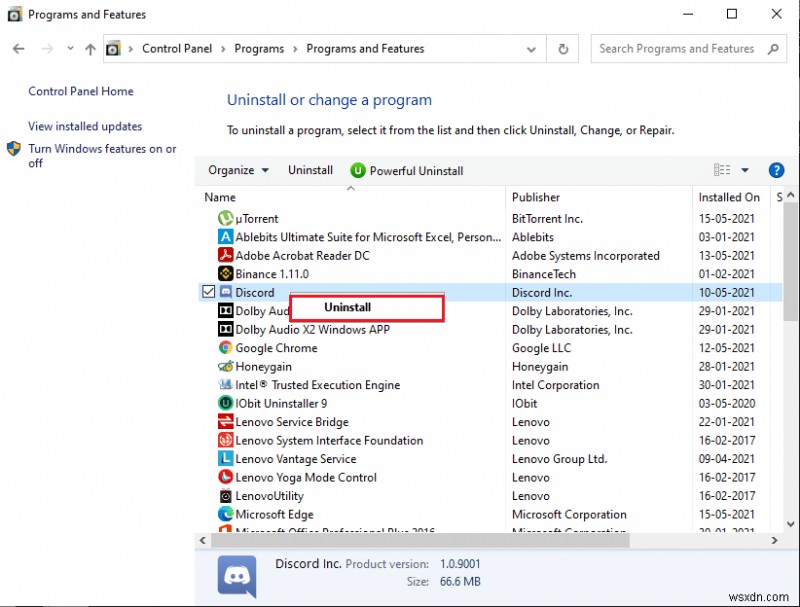Click the Lenovo System Interface Foundation icon
Viewport: 800px width, 607px height.
[225, 440]
